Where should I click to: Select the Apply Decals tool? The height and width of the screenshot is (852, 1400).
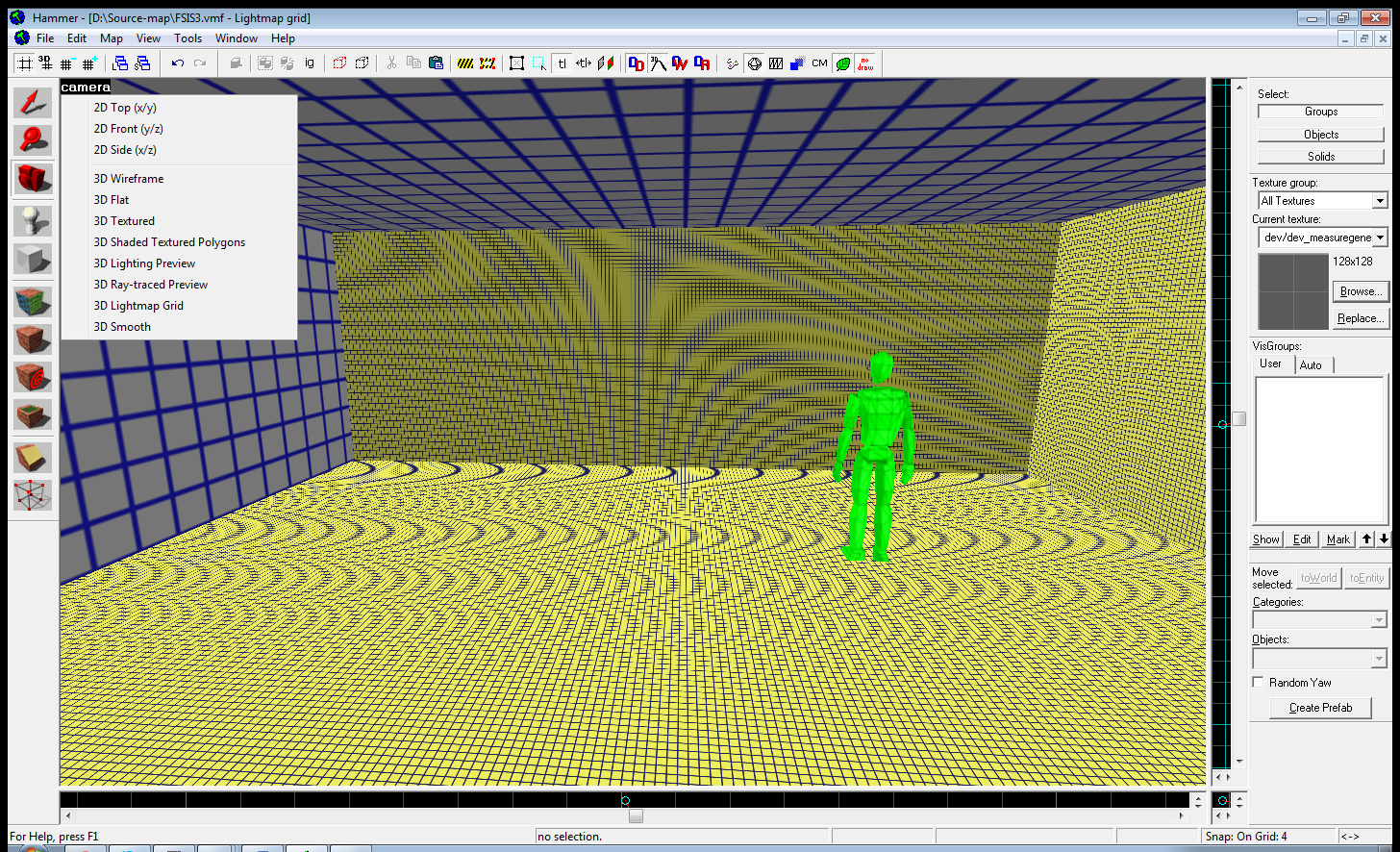tap(33, 378)
